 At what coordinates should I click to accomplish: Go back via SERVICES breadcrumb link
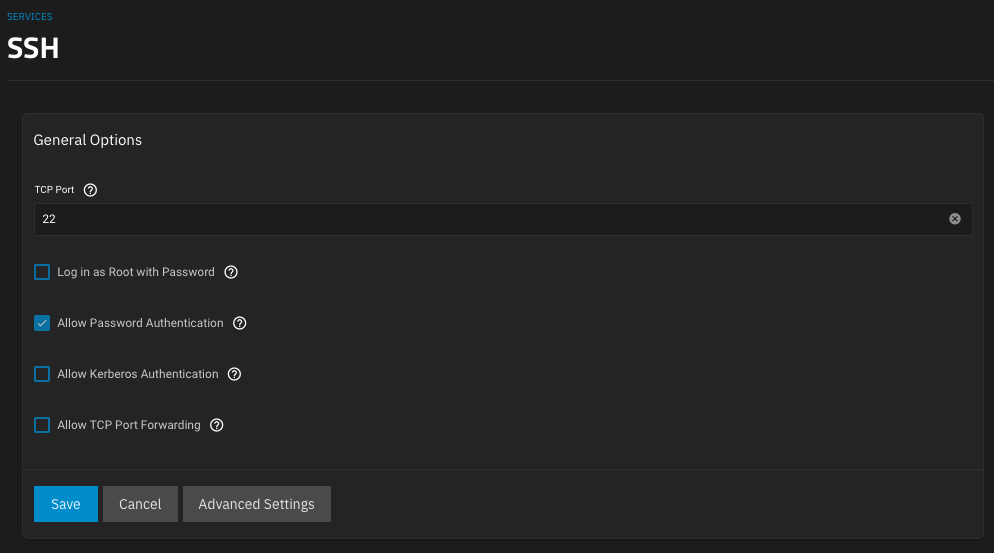click(x=30, y=16)
